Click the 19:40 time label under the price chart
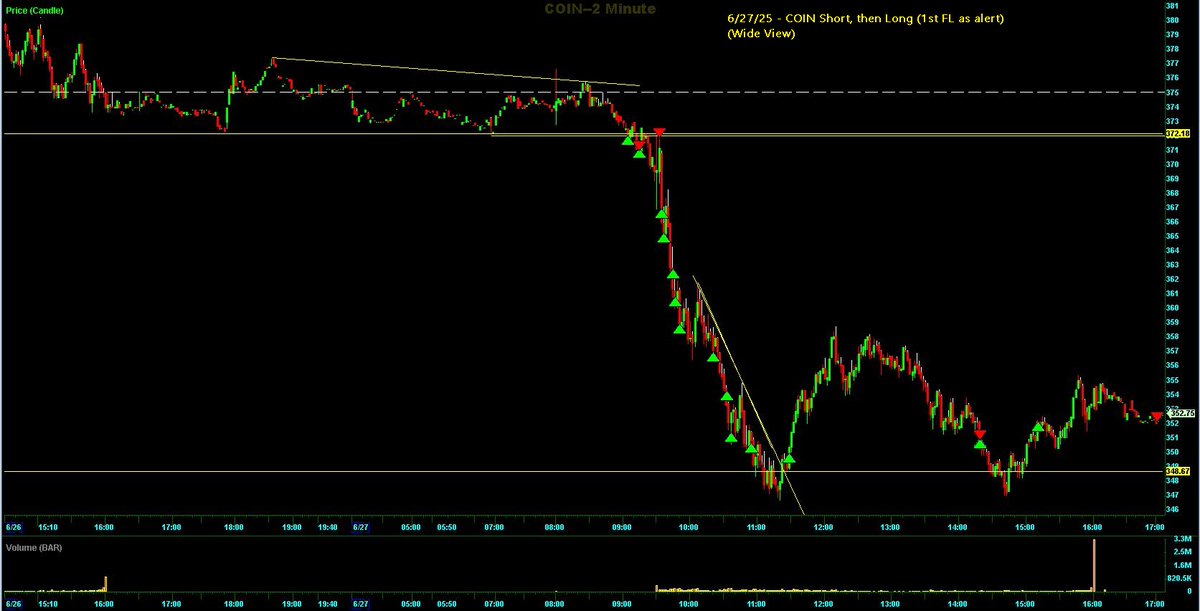 click(327, 526)
